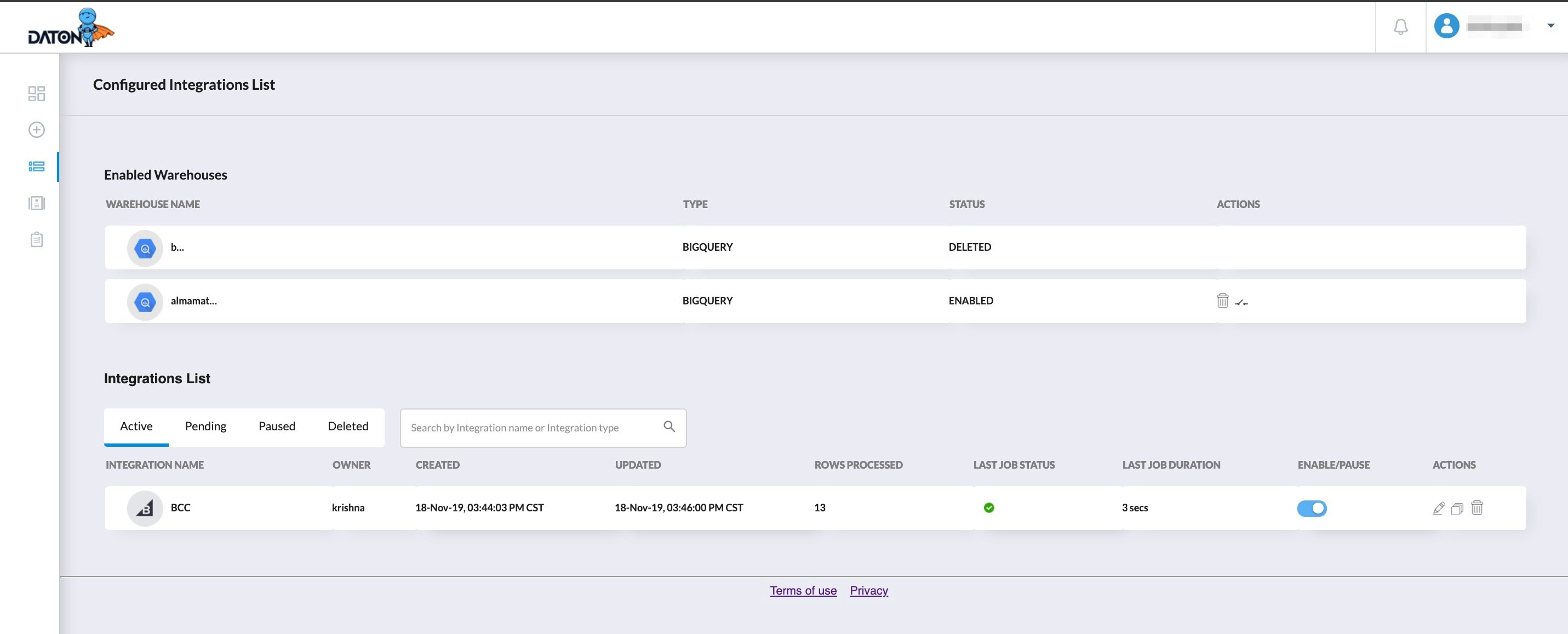
Task: Switch to the Deleted tab
Action: (347, 426)
